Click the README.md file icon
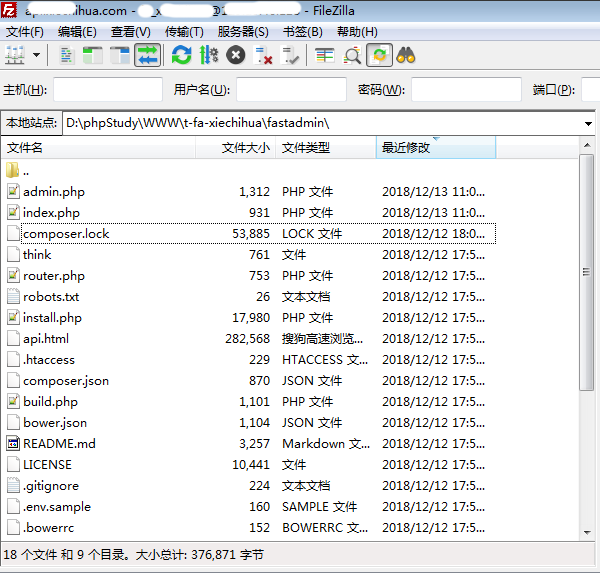600x573 pixels. click(x=13, y=443)
